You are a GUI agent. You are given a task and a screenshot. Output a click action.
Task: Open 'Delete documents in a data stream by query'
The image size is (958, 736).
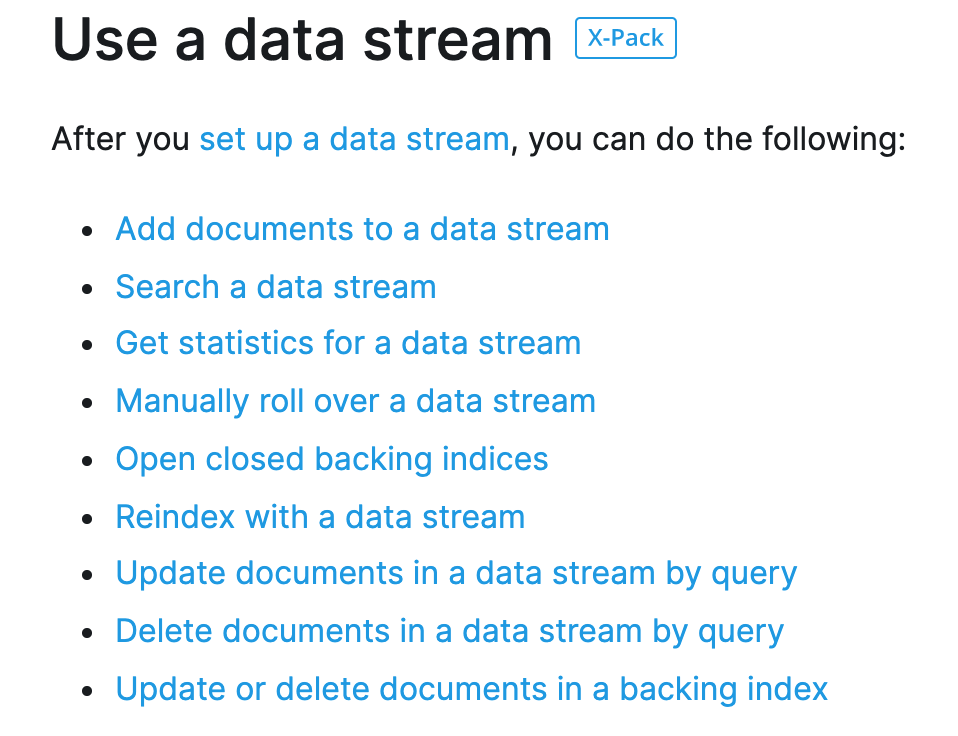450,632
